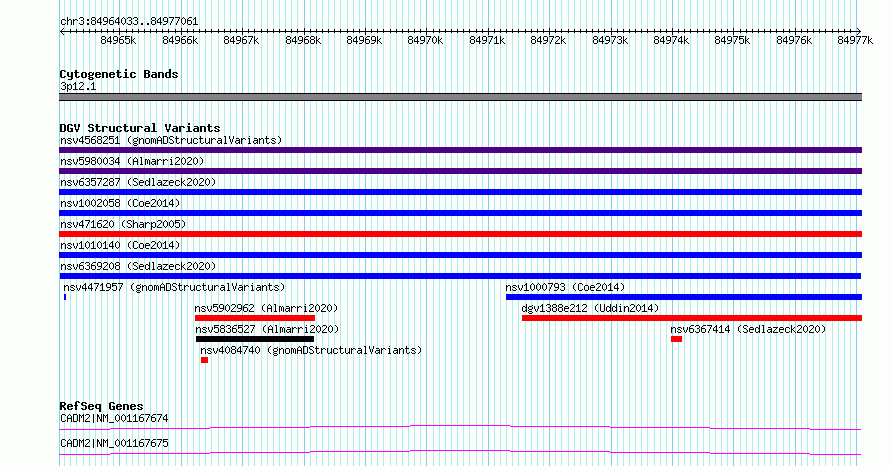Click the purple nsv5980034 variant bar
890x466 pixels.
(460, 171)
